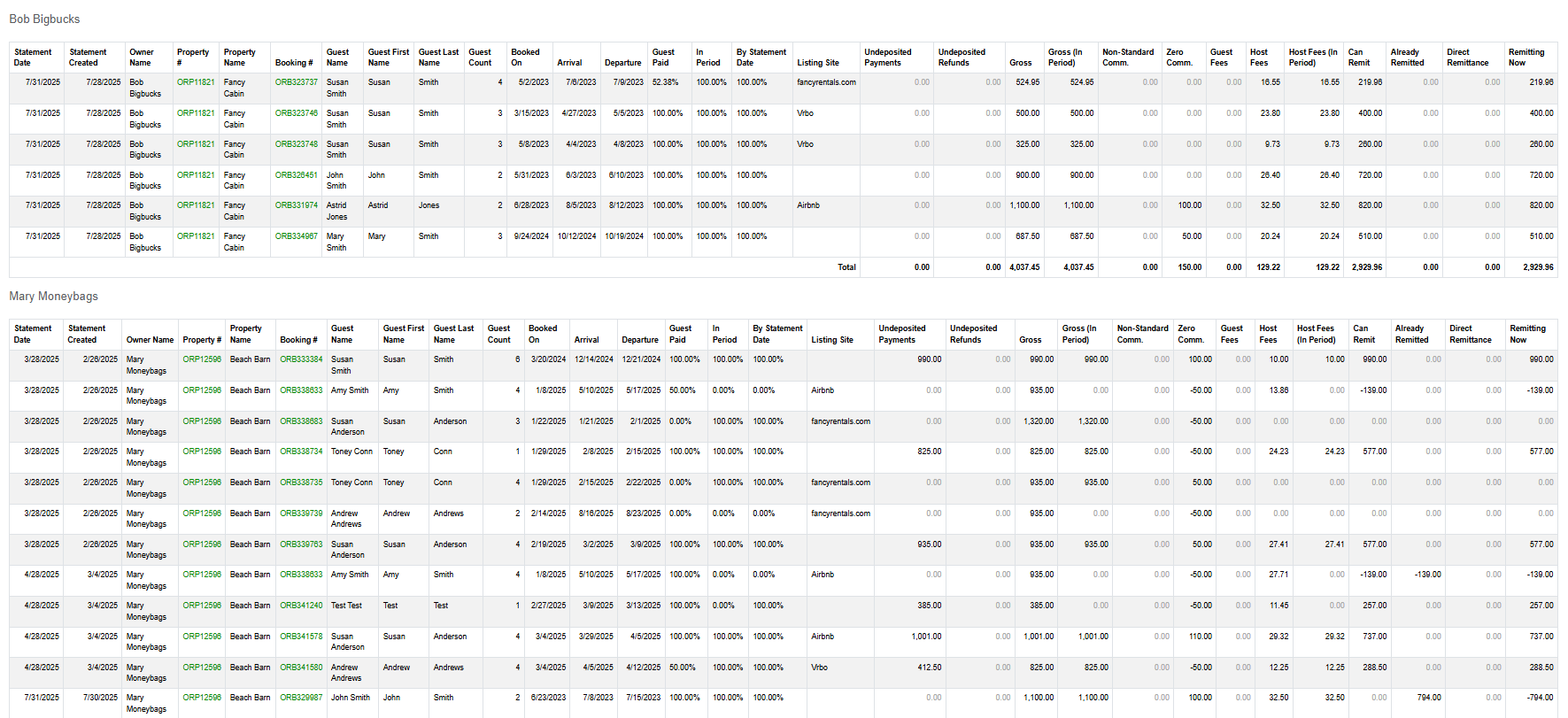Click Remitting Now header in Mary's table
The image size is (1568, 718).
[x=1527, y=334]
